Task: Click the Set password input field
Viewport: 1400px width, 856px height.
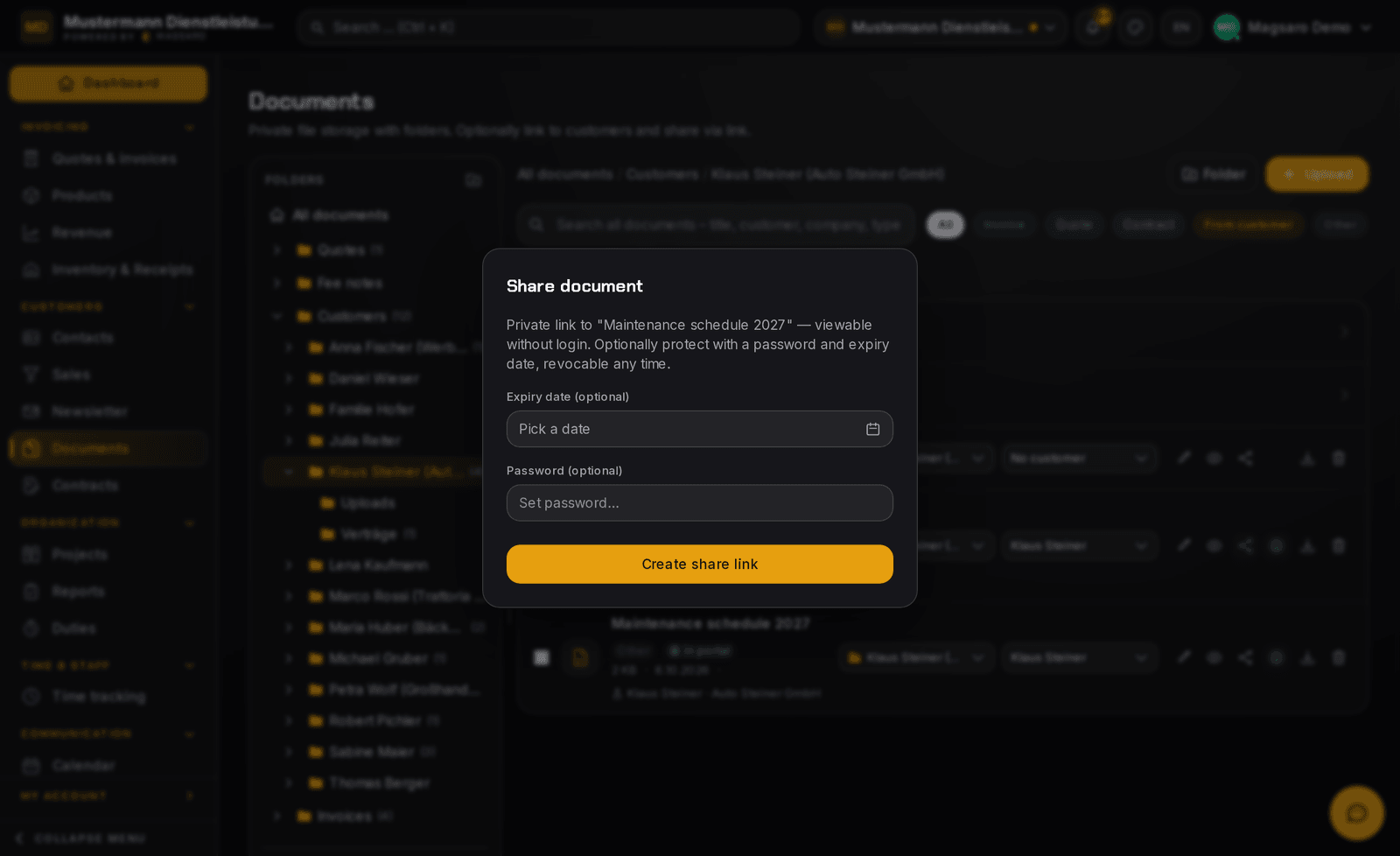Action: click(x=699, y=503)
